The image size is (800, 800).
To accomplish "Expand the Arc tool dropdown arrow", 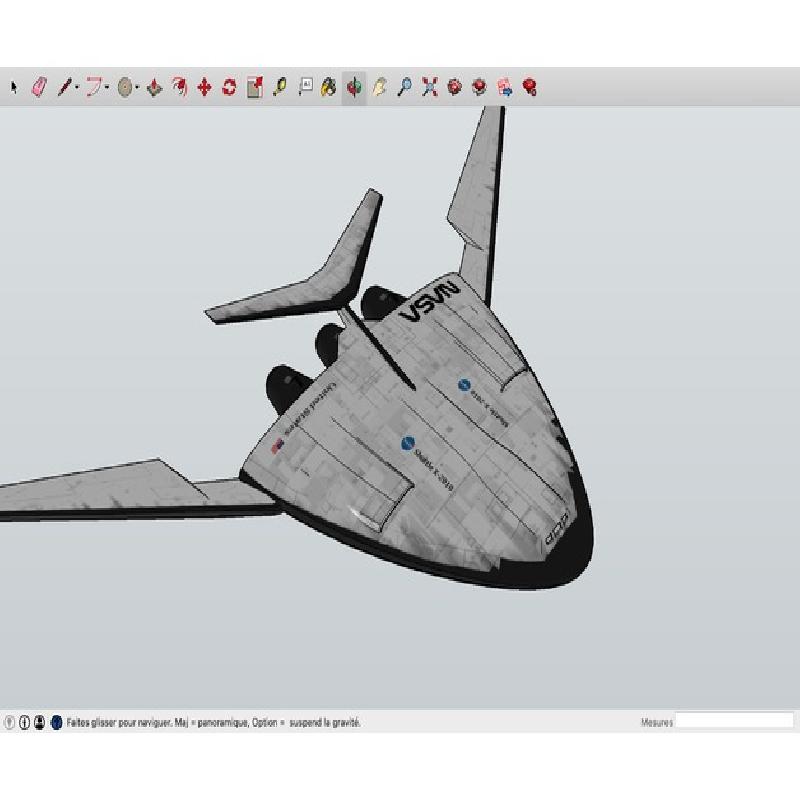I will (107, 89).
